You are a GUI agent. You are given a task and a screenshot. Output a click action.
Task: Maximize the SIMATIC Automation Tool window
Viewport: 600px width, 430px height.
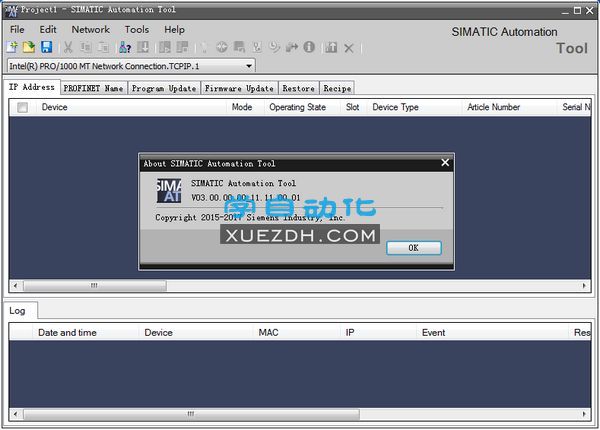click(x=578, y=10)
